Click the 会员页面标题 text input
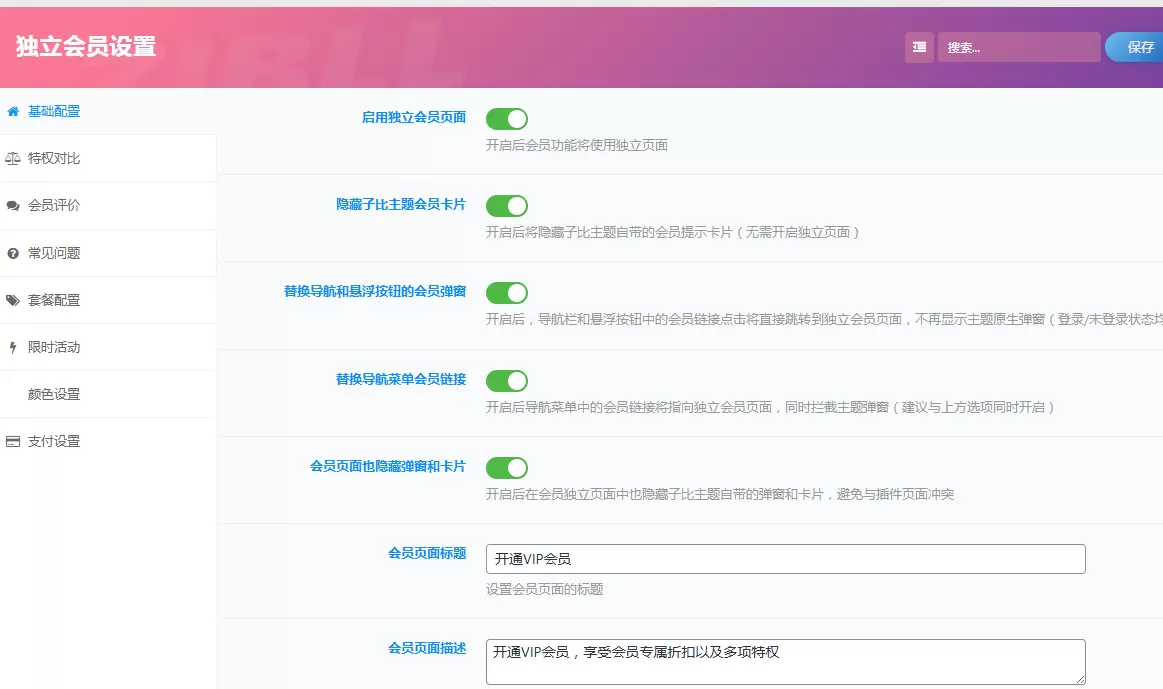The width and height of the screenshot is (1163, 689). [785, 558]
